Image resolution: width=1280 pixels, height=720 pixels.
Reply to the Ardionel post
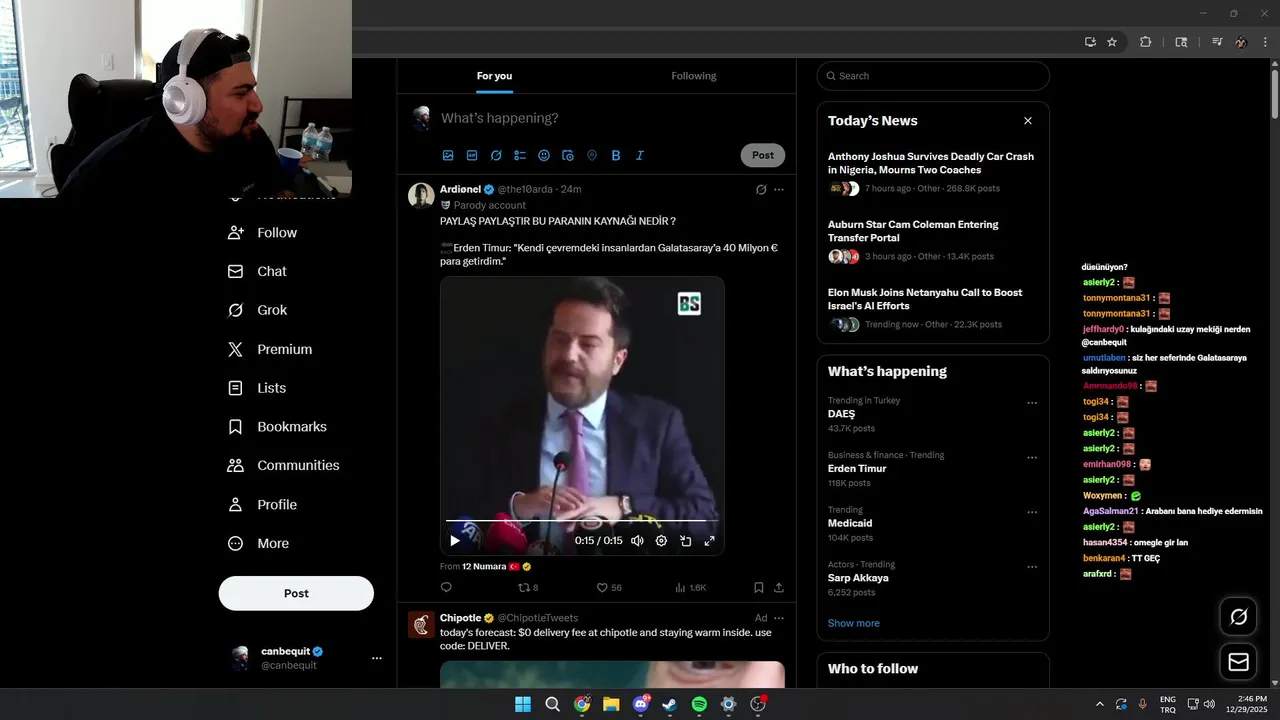coord(446,588)
